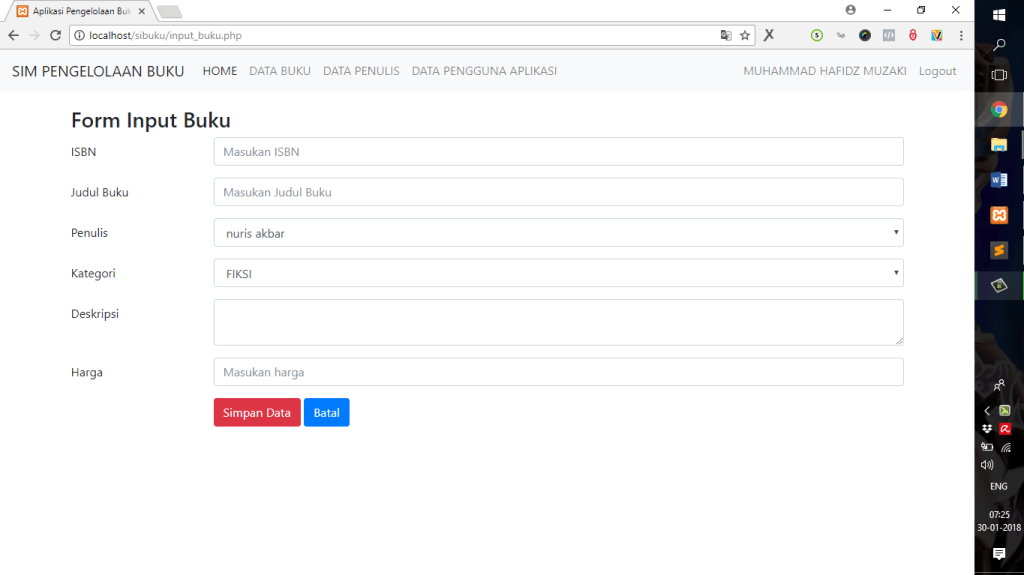Click the Logout link

point(937,71)
